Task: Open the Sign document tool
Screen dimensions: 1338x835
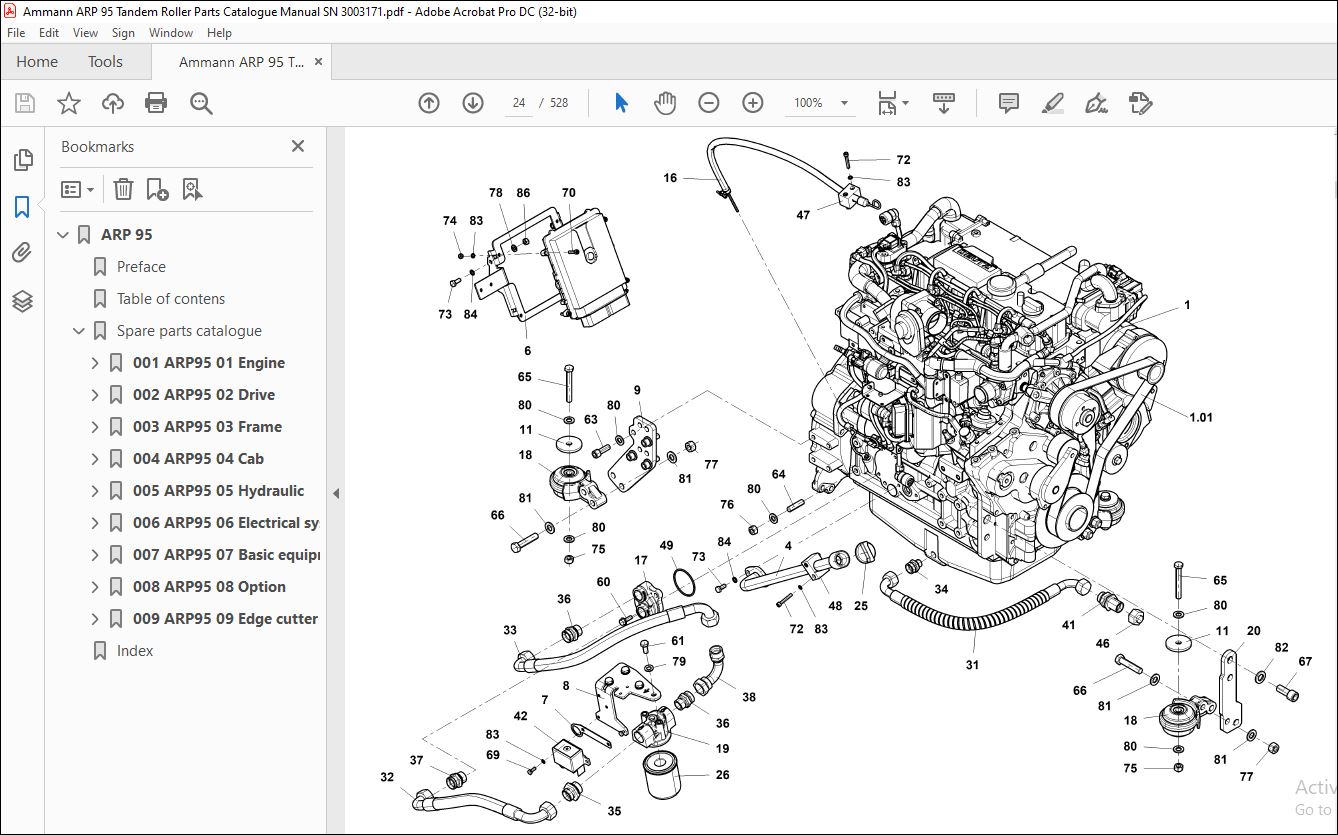Action: [x=1096, y=103]
